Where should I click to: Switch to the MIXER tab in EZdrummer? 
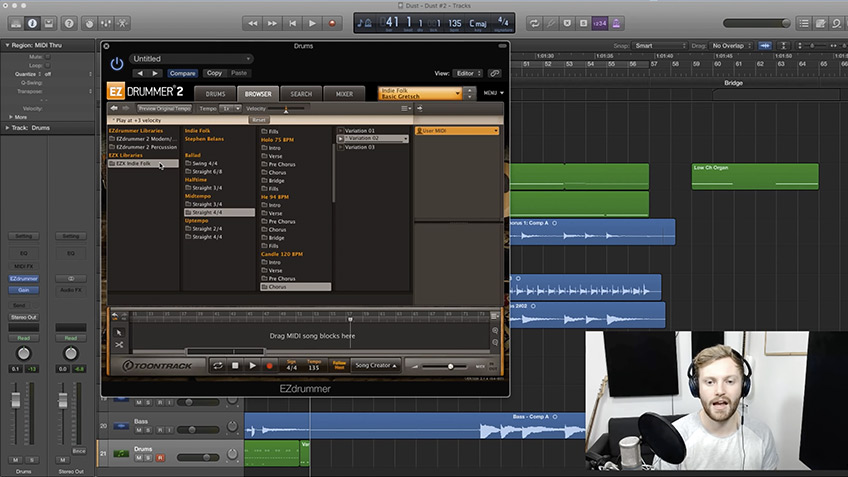click(x=344, y=94)
